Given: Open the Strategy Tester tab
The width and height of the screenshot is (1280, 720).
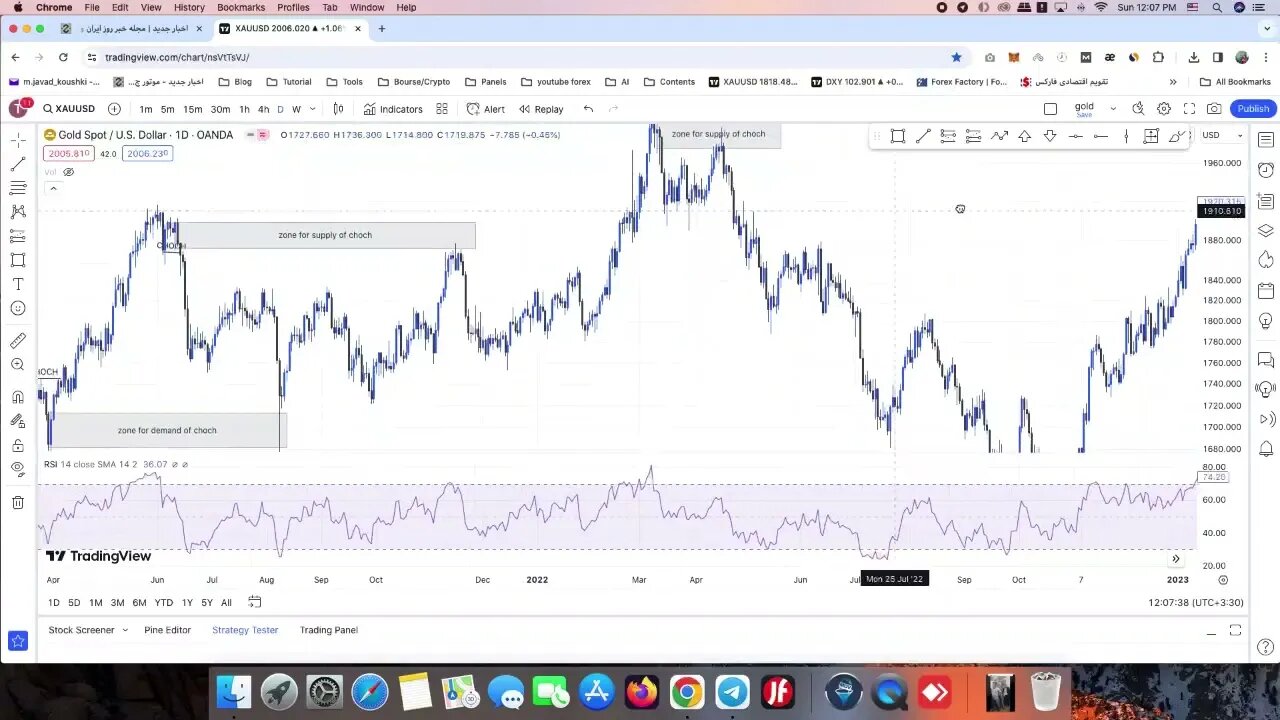Looking at the screenshot, I should tap(245, 630).
